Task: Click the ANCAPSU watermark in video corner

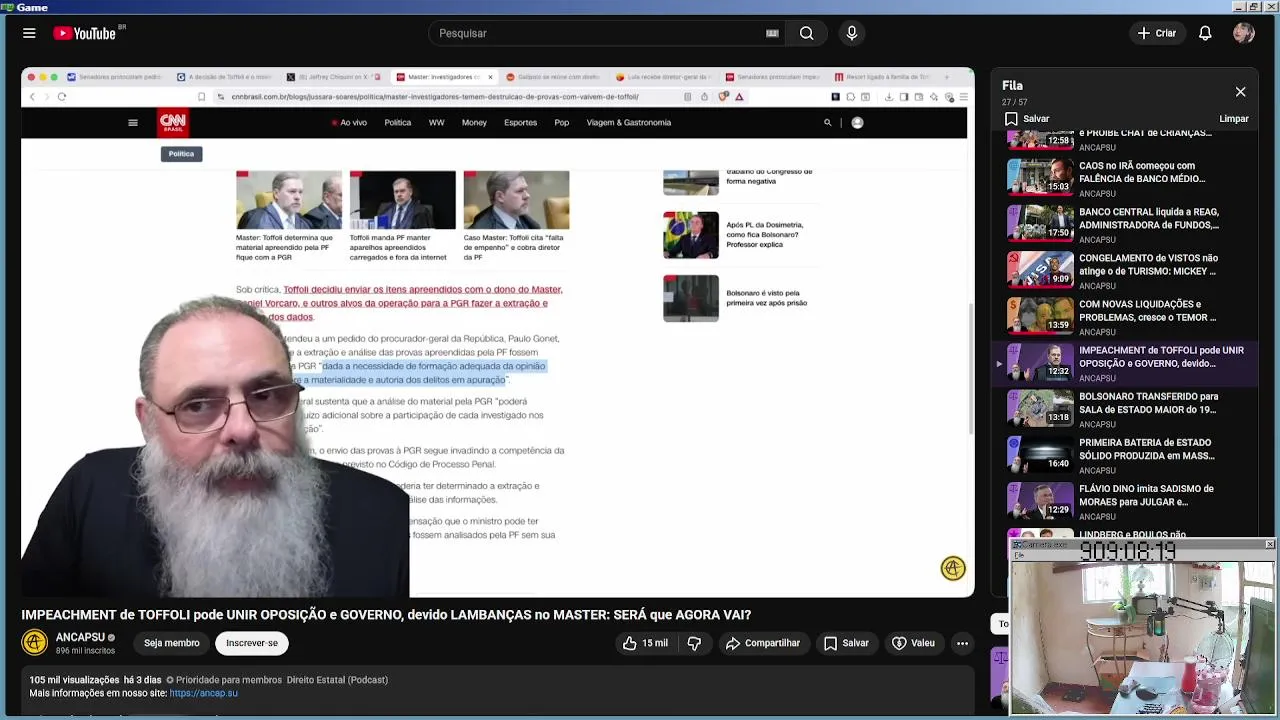Action: coord(953,568)
